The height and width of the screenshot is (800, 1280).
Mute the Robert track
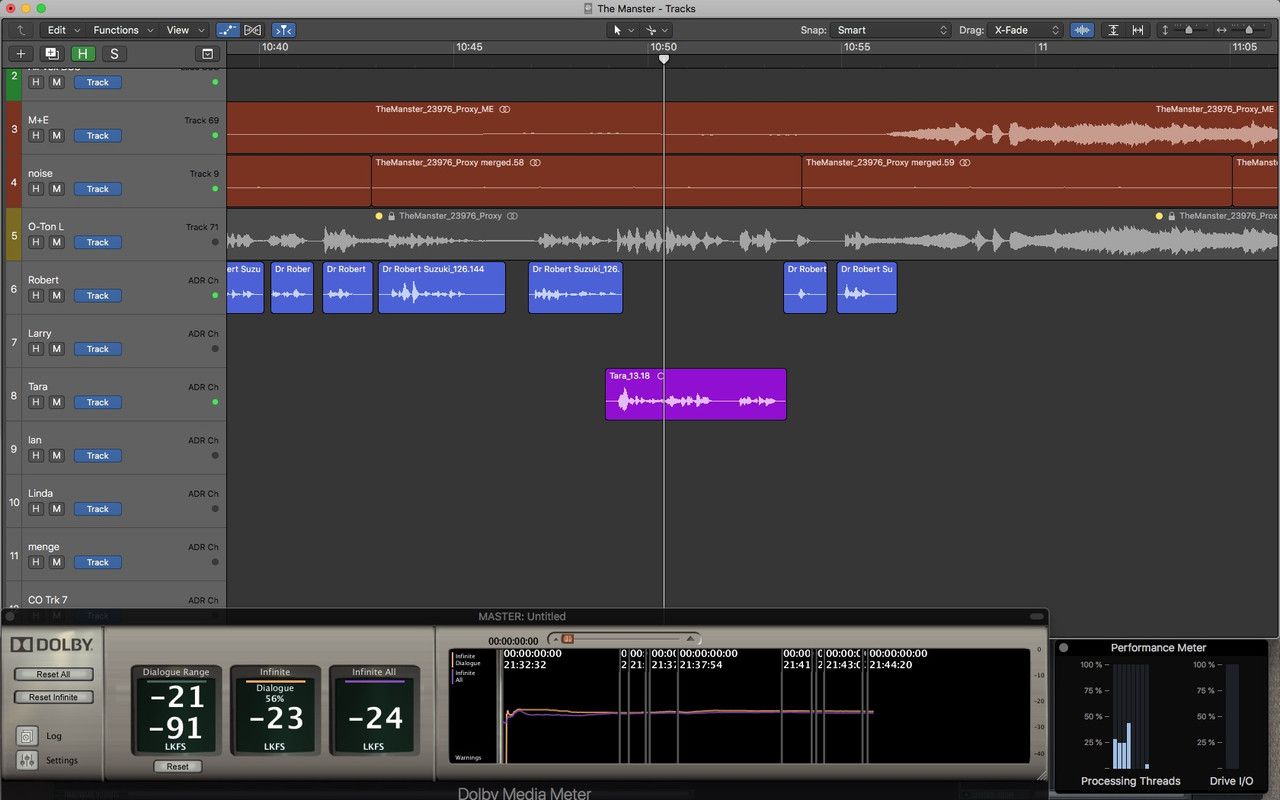(57, 296)
